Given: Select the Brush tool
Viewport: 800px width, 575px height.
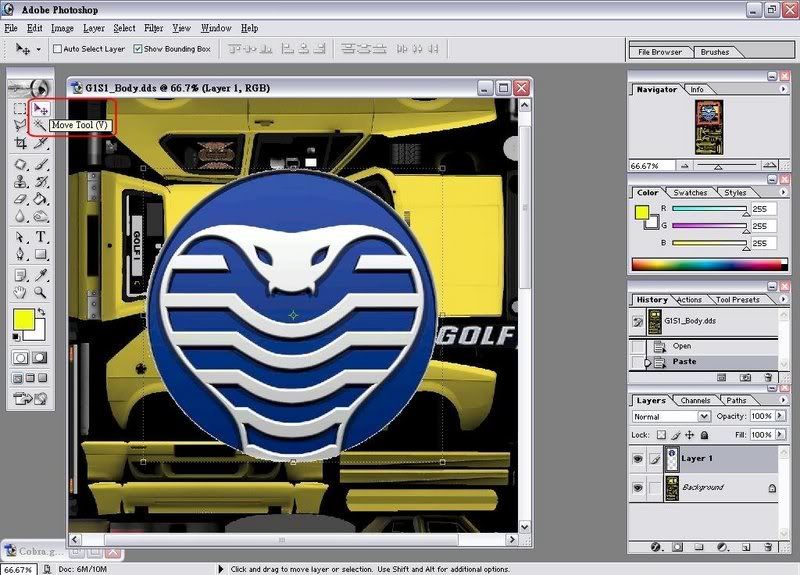Looking at the screenshot, I should click(41, 164).
